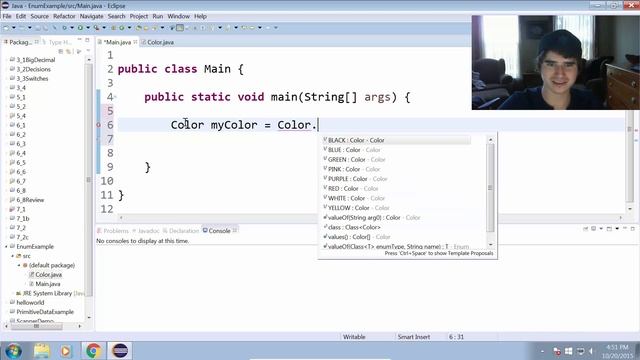The width and height of the screenshot is (640, 360).
Task: Open the Window menu
Action: point(178,16)
